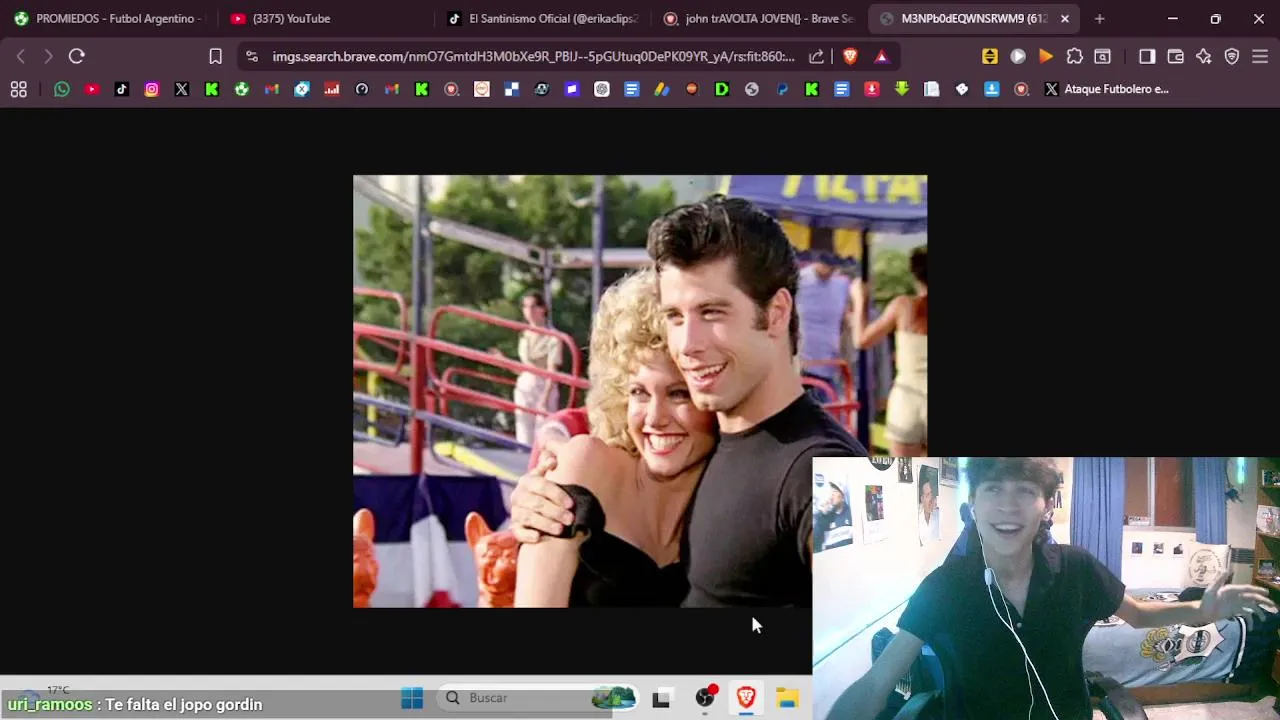Bookmark this page with the bookmark icon
This screenshot has width=1280, height=720.
point(215,57)
